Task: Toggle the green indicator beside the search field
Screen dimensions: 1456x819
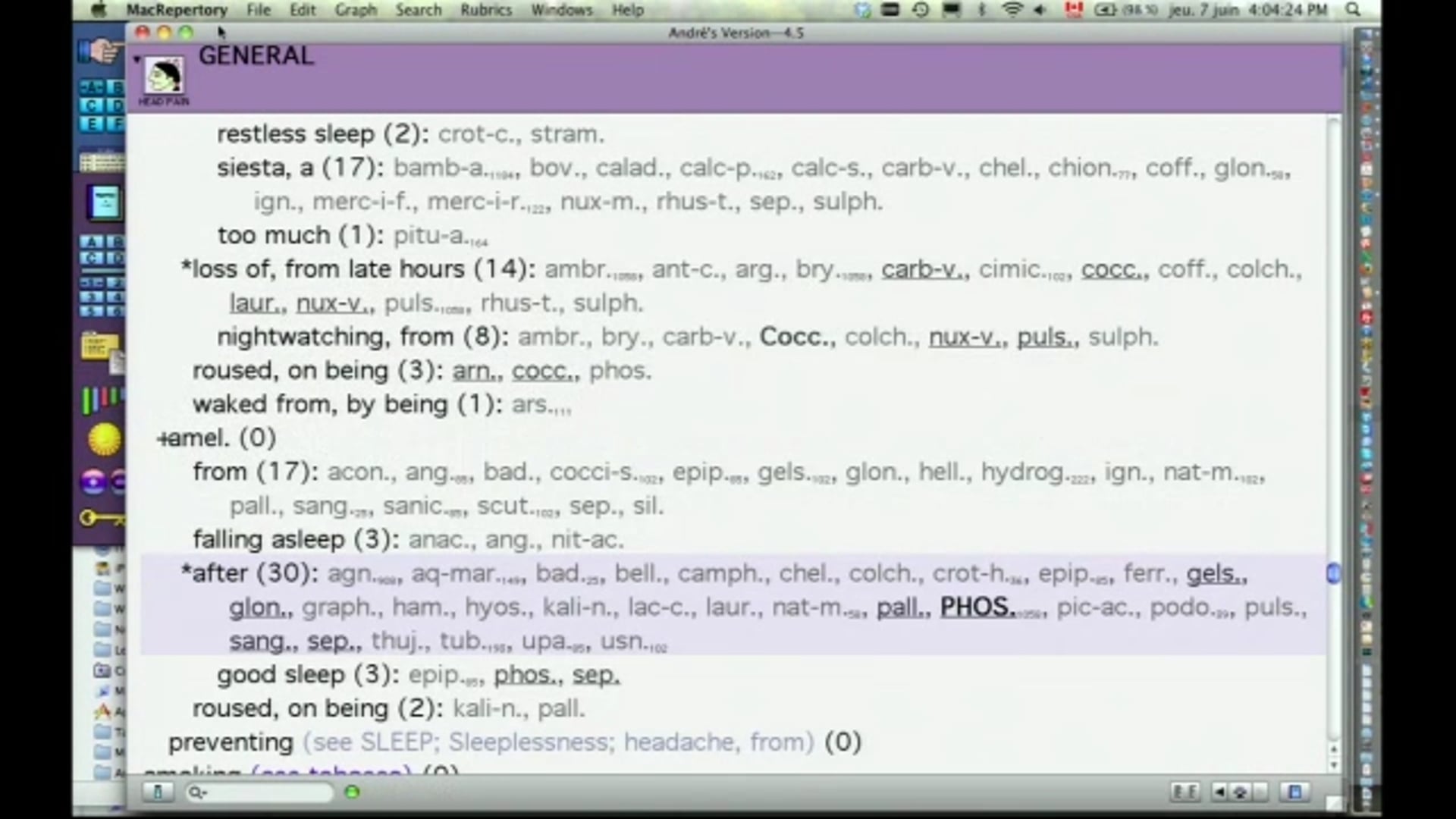Action: tap(351, 792)
